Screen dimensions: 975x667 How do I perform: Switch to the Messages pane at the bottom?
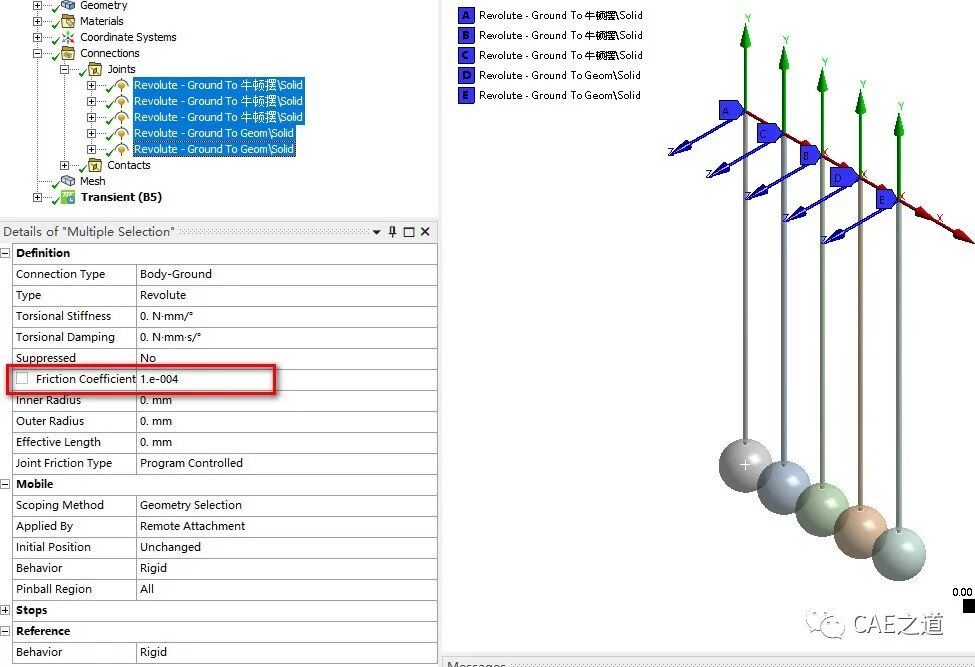click(477, 662)
